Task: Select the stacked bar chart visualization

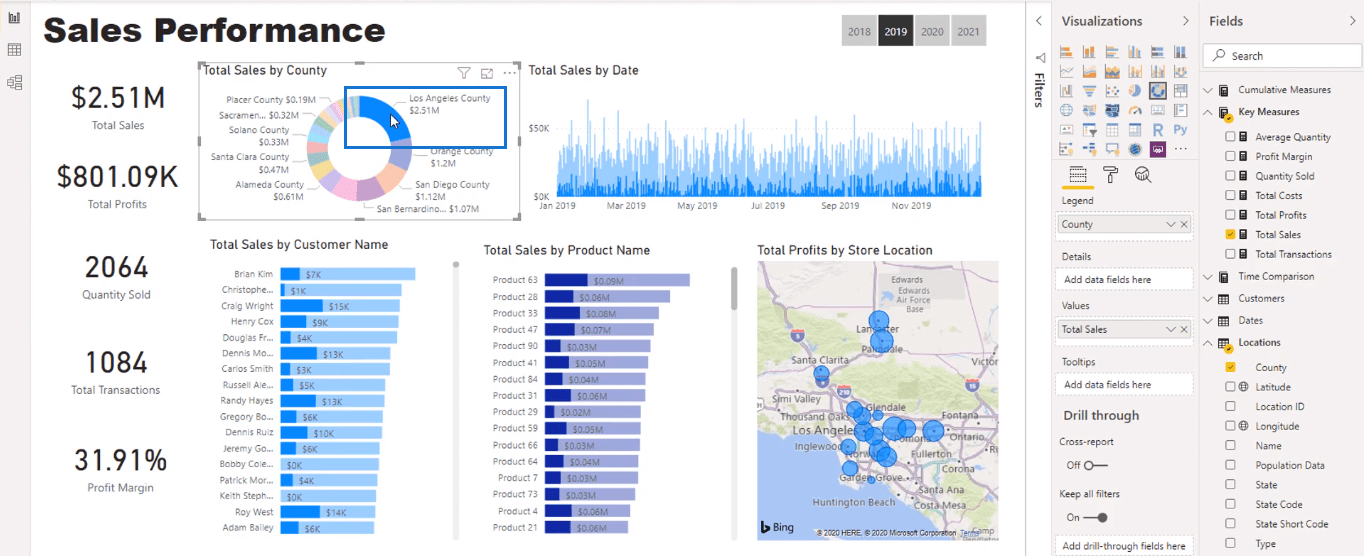Action: (x=1066, y=52)
